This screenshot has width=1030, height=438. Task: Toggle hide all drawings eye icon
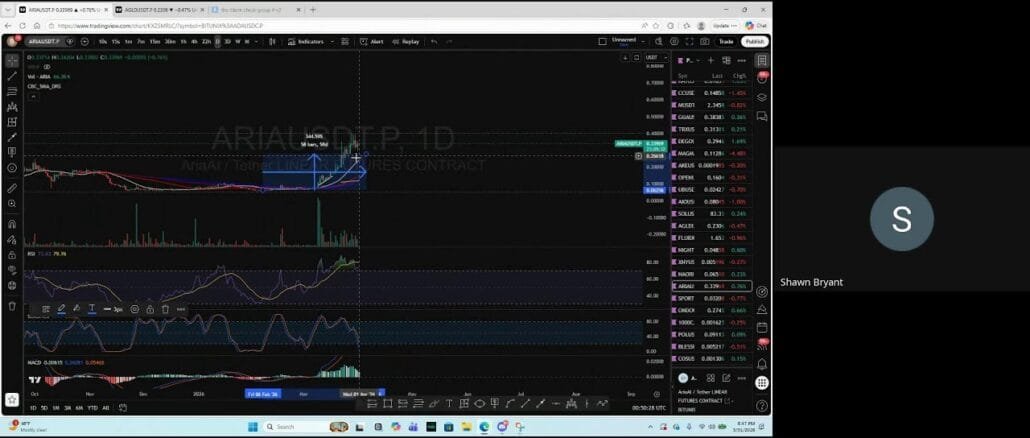pyautogui.click(x=12, y=270)
